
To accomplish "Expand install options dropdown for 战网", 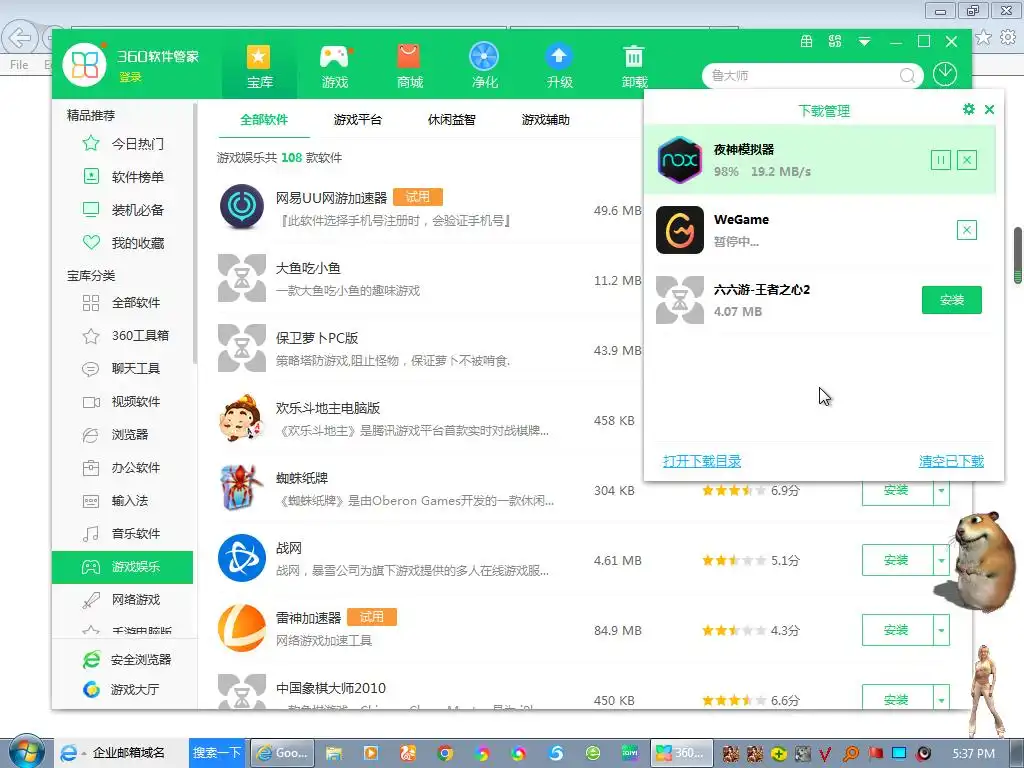I will (941, 560).
